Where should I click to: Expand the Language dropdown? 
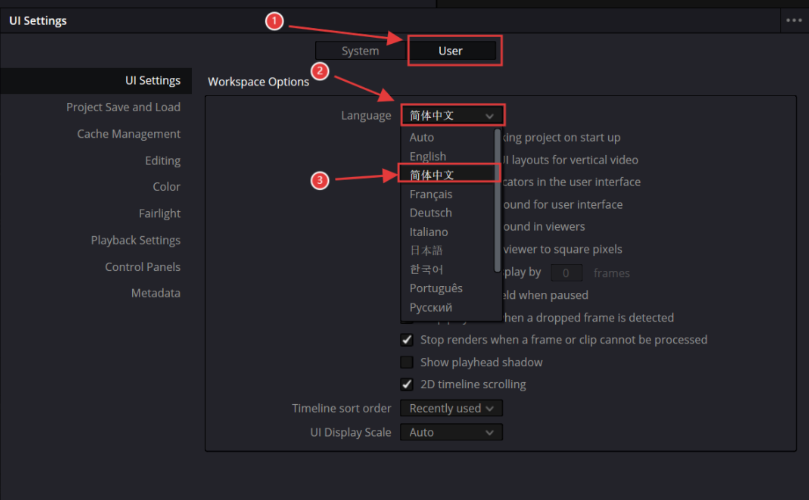(452, 116)
